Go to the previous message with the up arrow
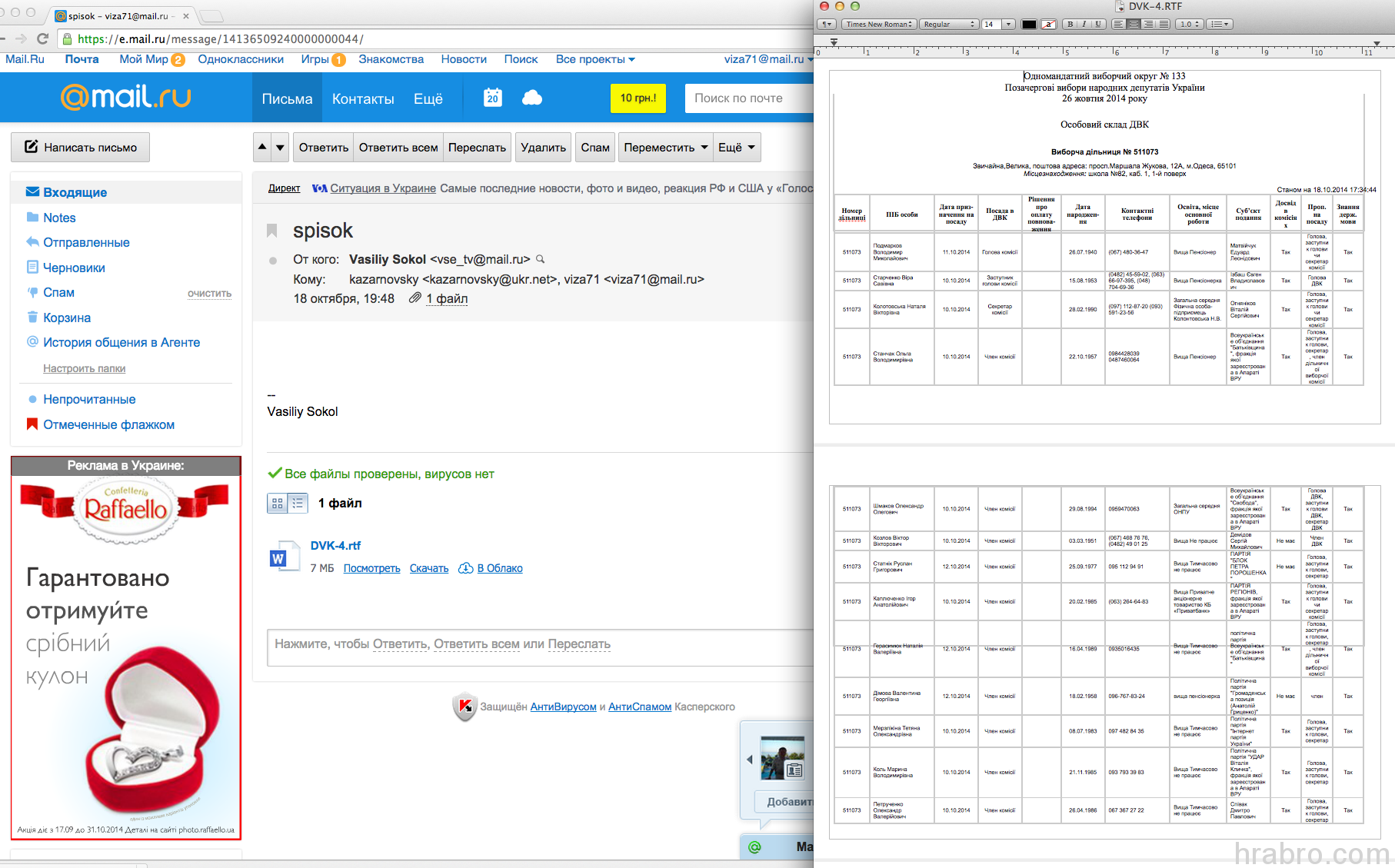This screenshot has width=1395, height=868. 262,147
